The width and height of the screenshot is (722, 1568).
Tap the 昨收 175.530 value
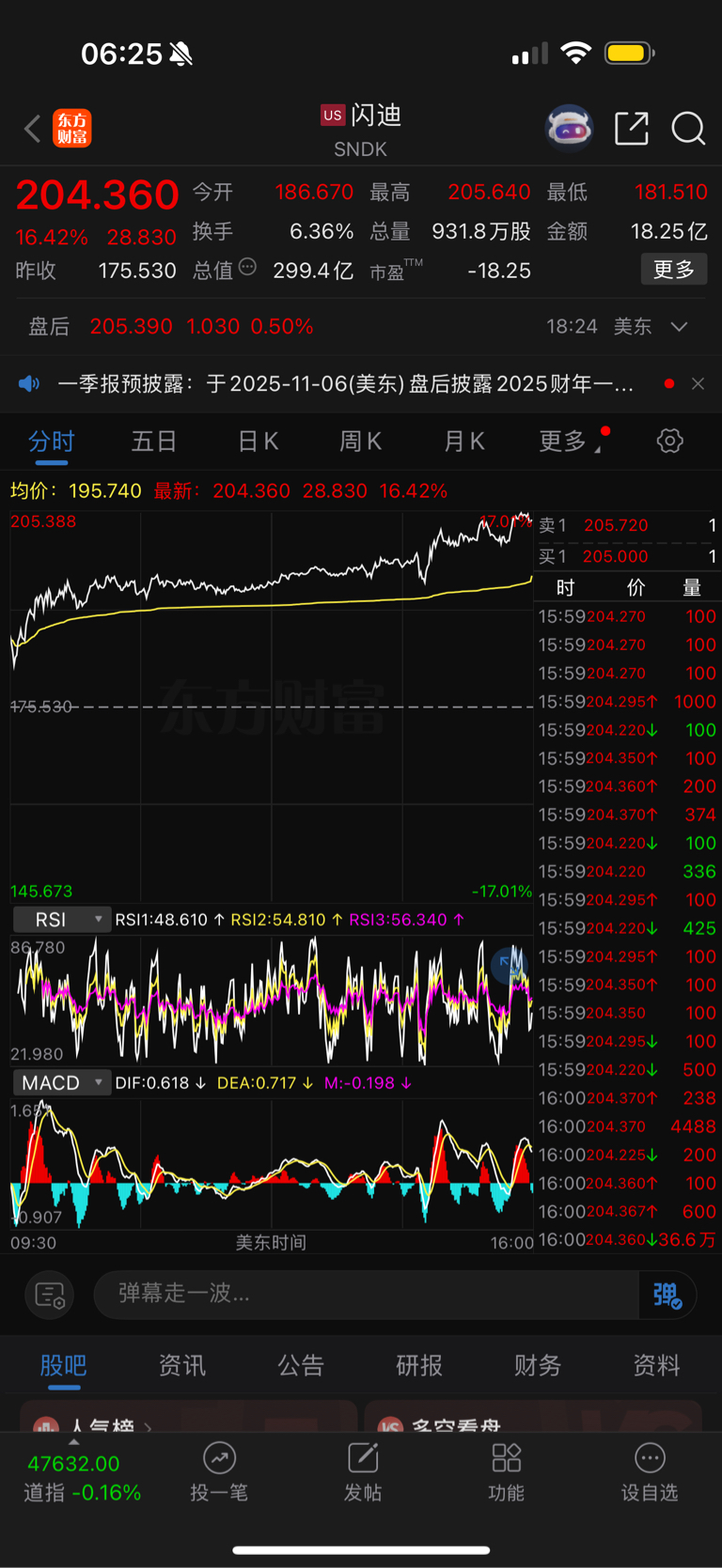(x=137, y=271)
